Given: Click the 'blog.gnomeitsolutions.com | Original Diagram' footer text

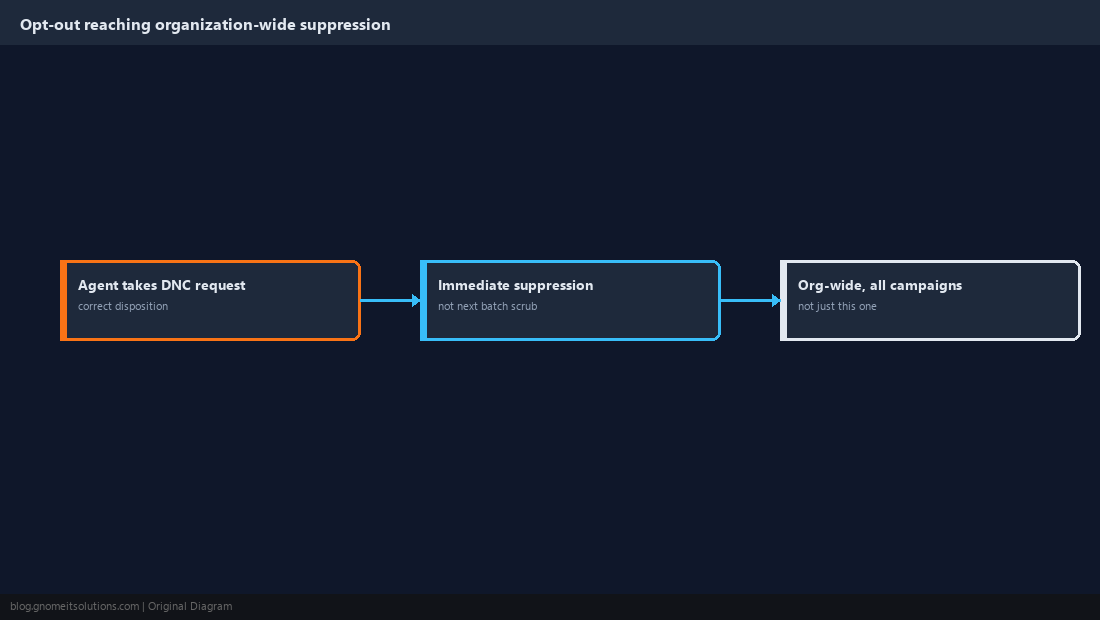Looking at the screenshot, I should pos(121,607).
